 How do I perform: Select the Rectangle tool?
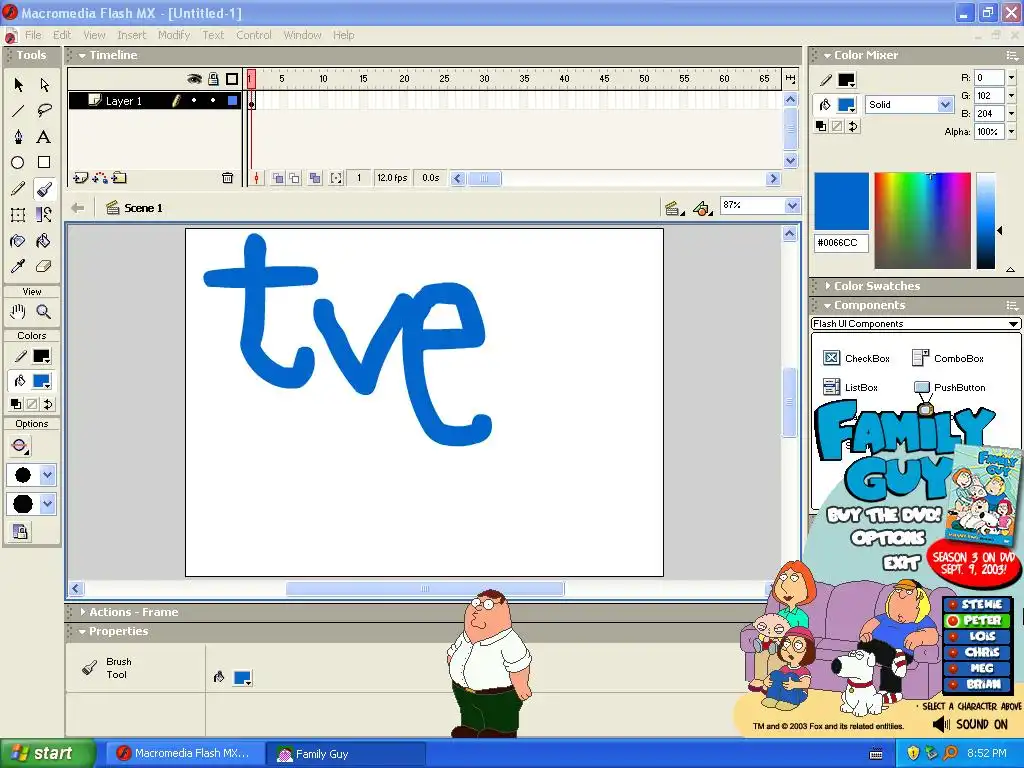tap(44, 163)
